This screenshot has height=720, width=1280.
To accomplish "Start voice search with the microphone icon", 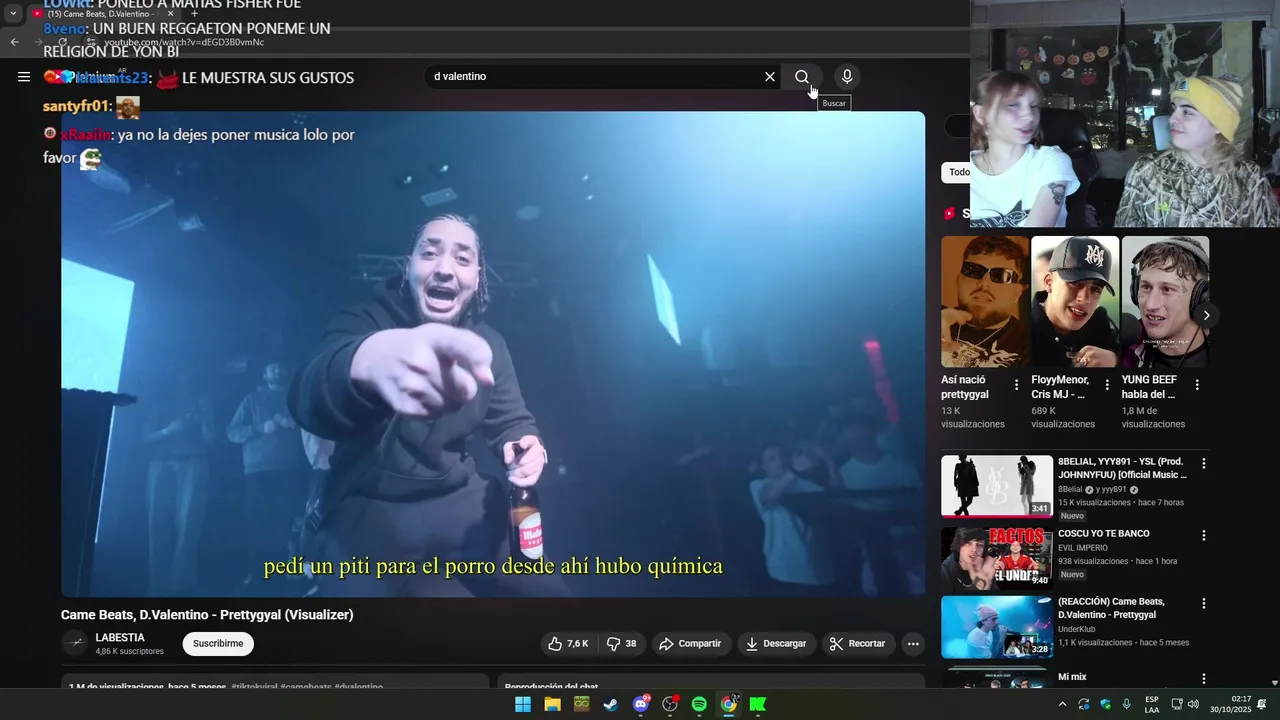I will 847,77.
